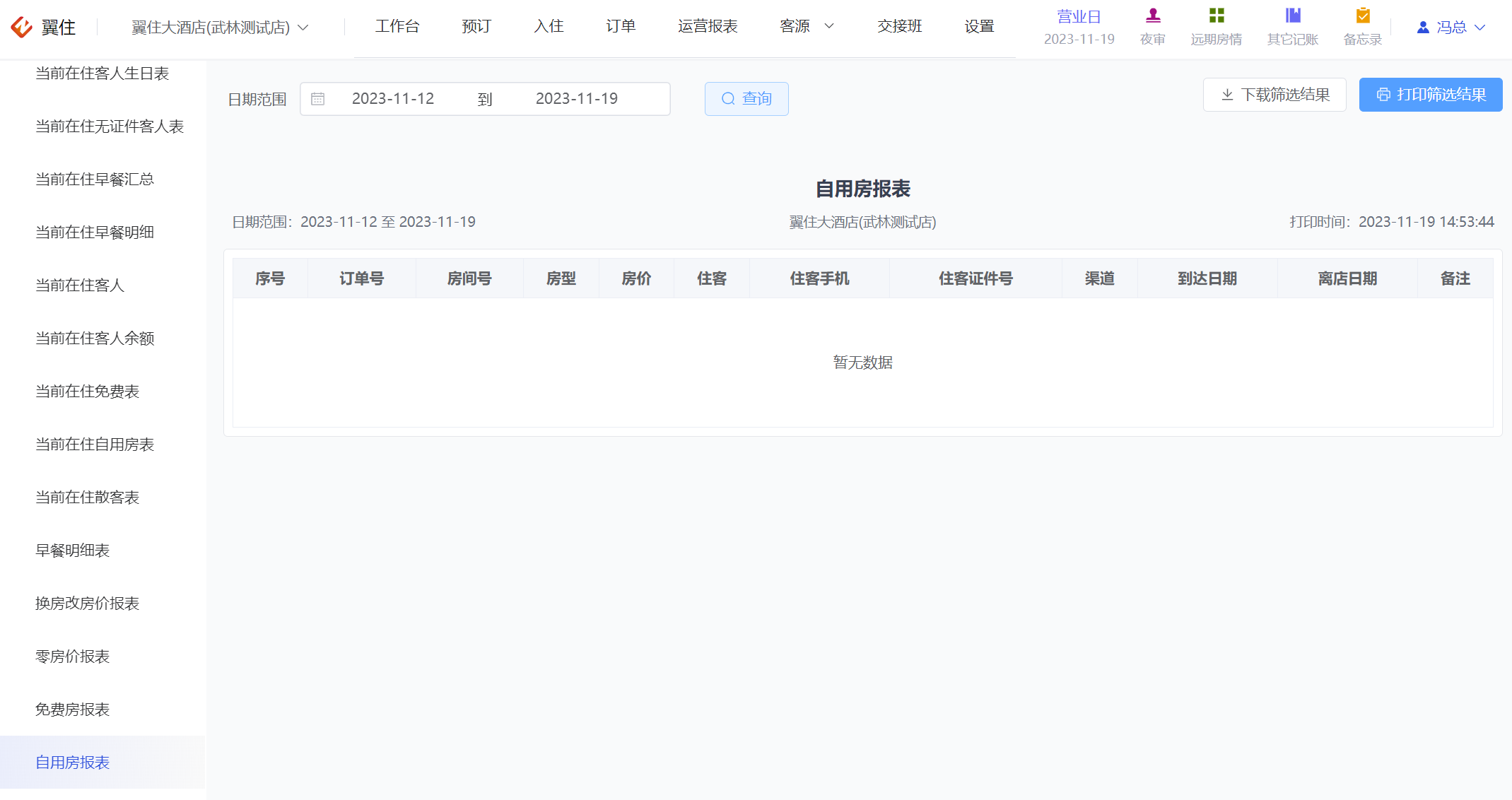This screenshot has height=800, width=1512.
Task: Select 零房价报表 in sidebar
Action: click(x=102, y=657)
